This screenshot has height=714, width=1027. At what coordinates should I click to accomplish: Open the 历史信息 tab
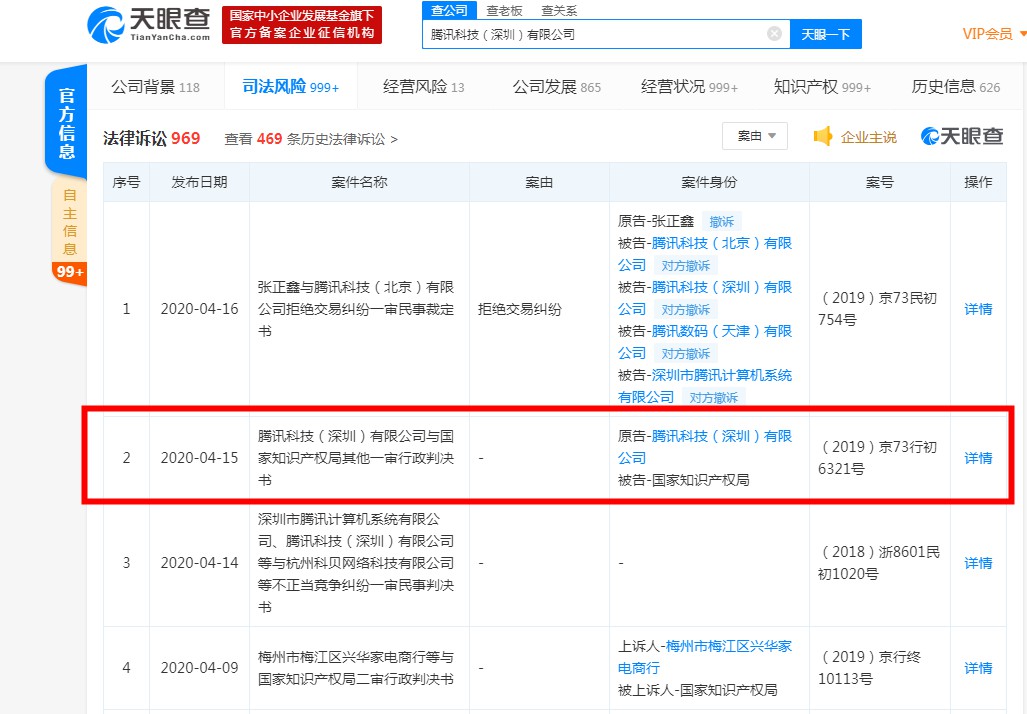[x=956, y=86]
